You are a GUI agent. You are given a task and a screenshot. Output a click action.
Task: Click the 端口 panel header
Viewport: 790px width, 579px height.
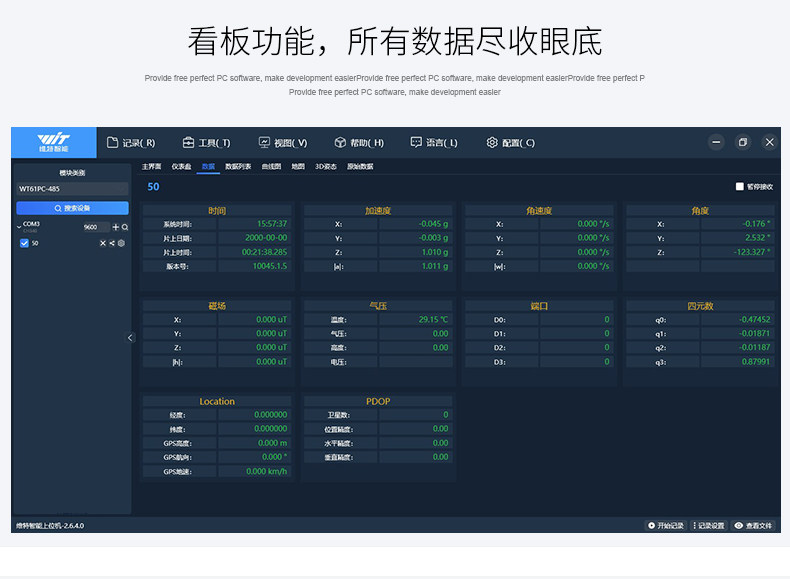pos(539,306)
